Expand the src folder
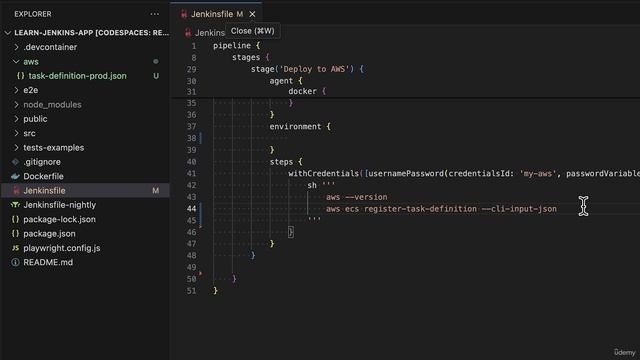Screen dimensions: 640x360 16,133
